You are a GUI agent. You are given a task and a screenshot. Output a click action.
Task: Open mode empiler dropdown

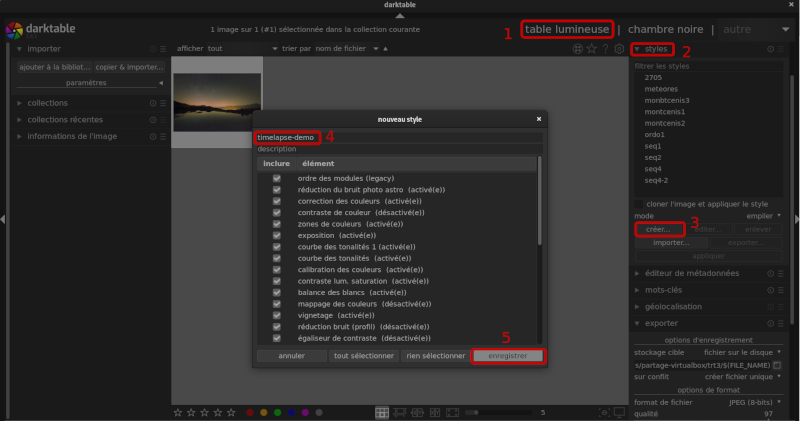pos(708,216)
